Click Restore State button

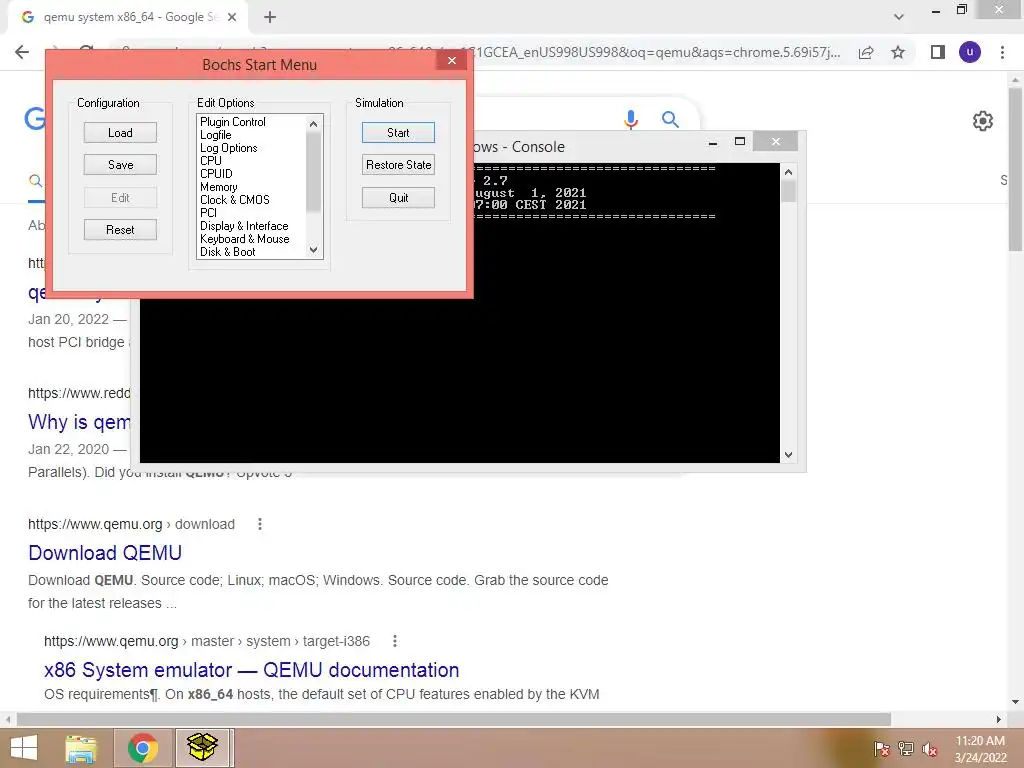(x=398, y=165)
